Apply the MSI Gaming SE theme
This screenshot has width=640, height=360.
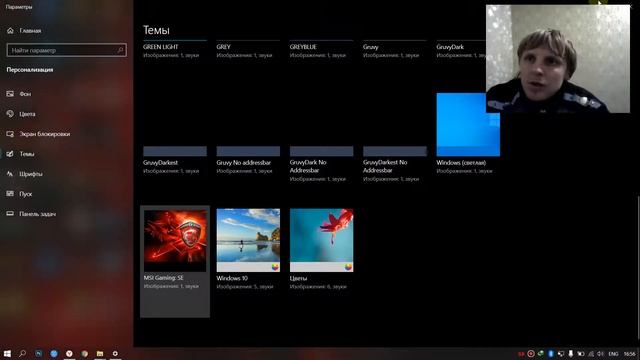175,261
